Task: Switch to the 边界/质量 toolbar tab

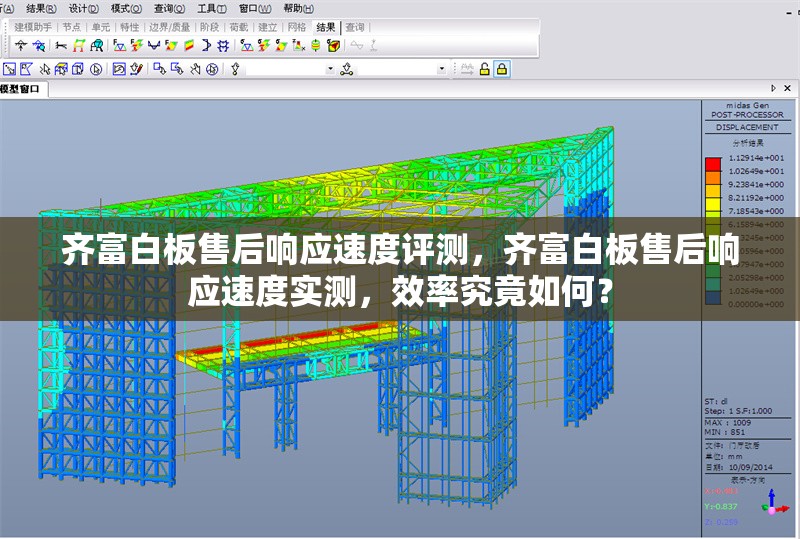Action: coord(169,27)
